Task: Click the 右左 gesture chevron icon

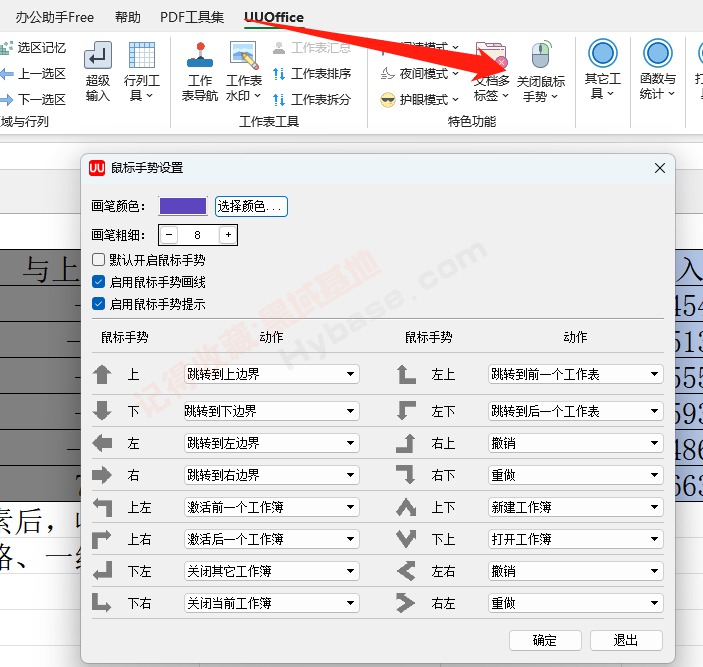Action: (x=406, y=603)
